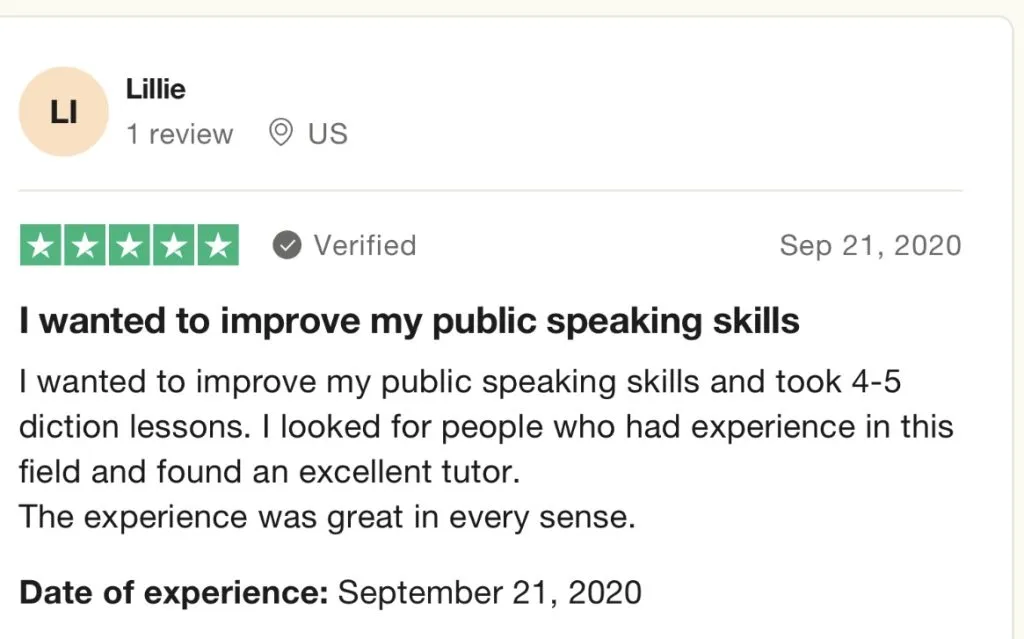Click the Verified checkmark badge icon
The height and width of the screenshot is (639, 1024).
(x=287, y=245)
